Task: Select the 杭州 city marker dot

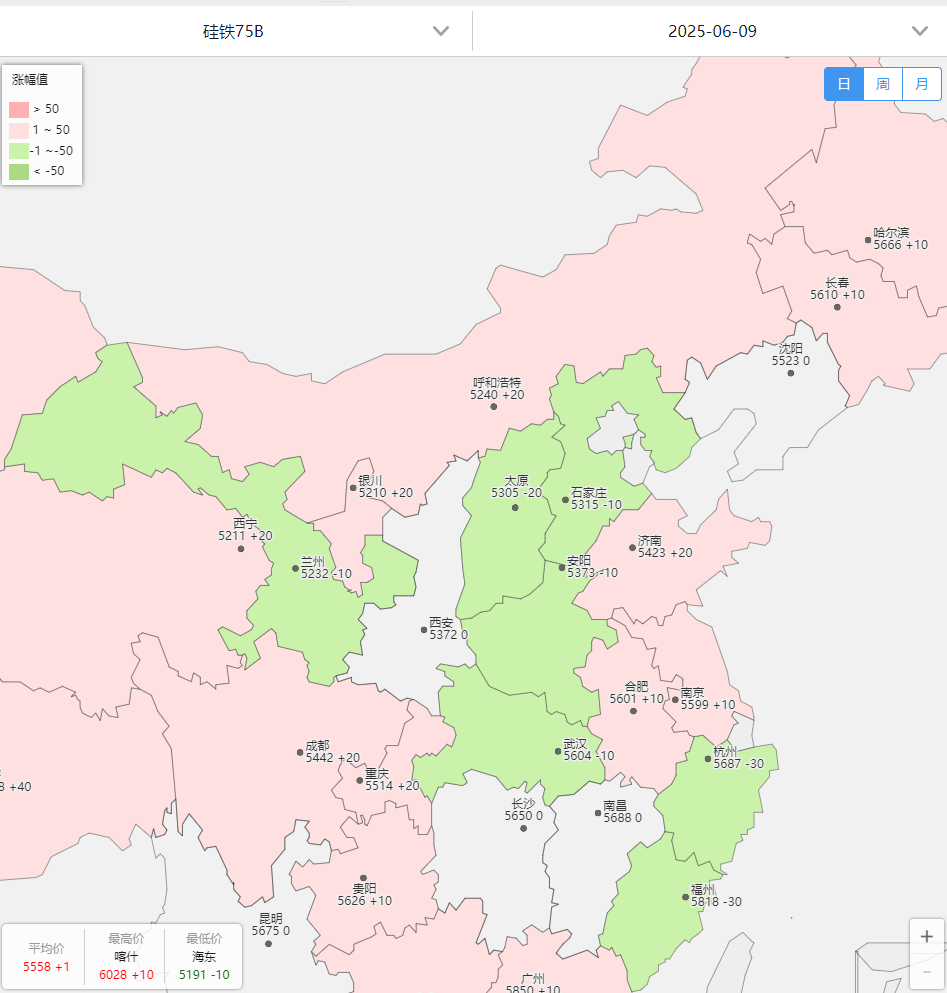Action: click(708, 759)
